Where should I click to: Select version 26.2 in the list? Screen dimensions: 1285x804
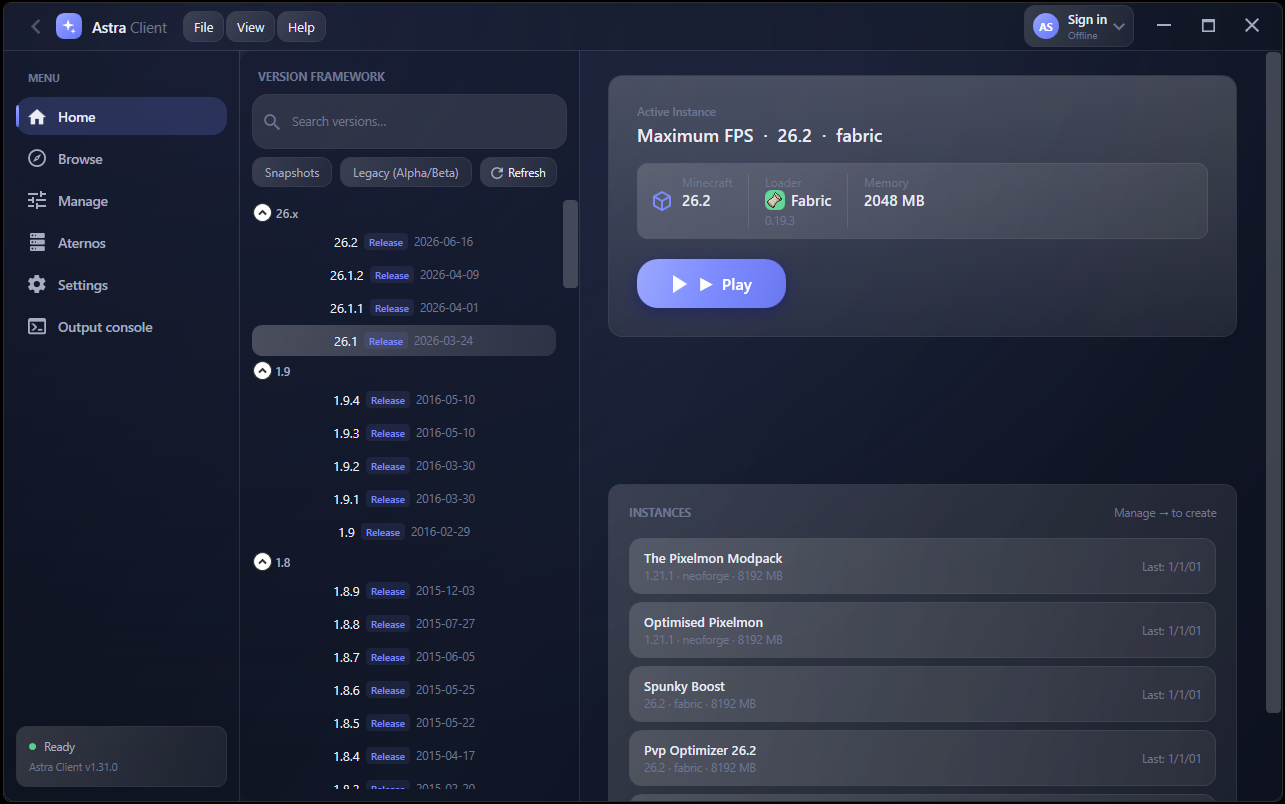pos(404,242)
